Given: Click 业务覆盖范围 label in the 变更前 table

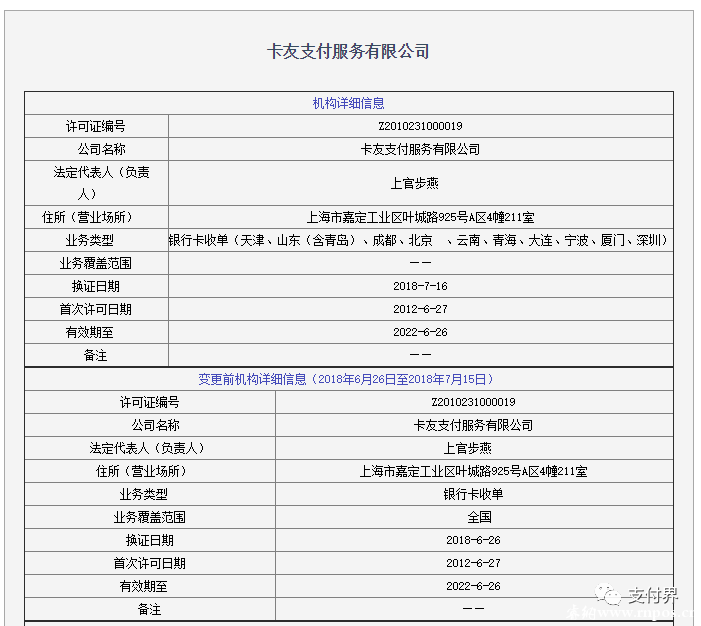Looking at the screenshot, I should (x=149, y=517).
